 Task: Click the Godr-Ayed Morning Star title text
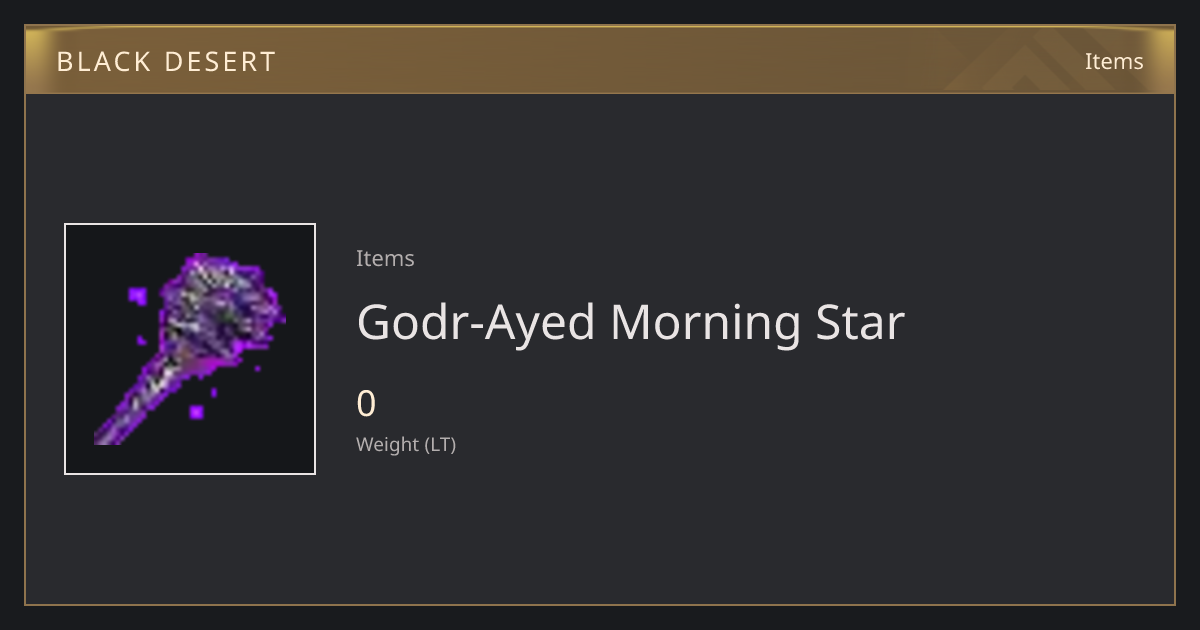[x=630, y=322]
